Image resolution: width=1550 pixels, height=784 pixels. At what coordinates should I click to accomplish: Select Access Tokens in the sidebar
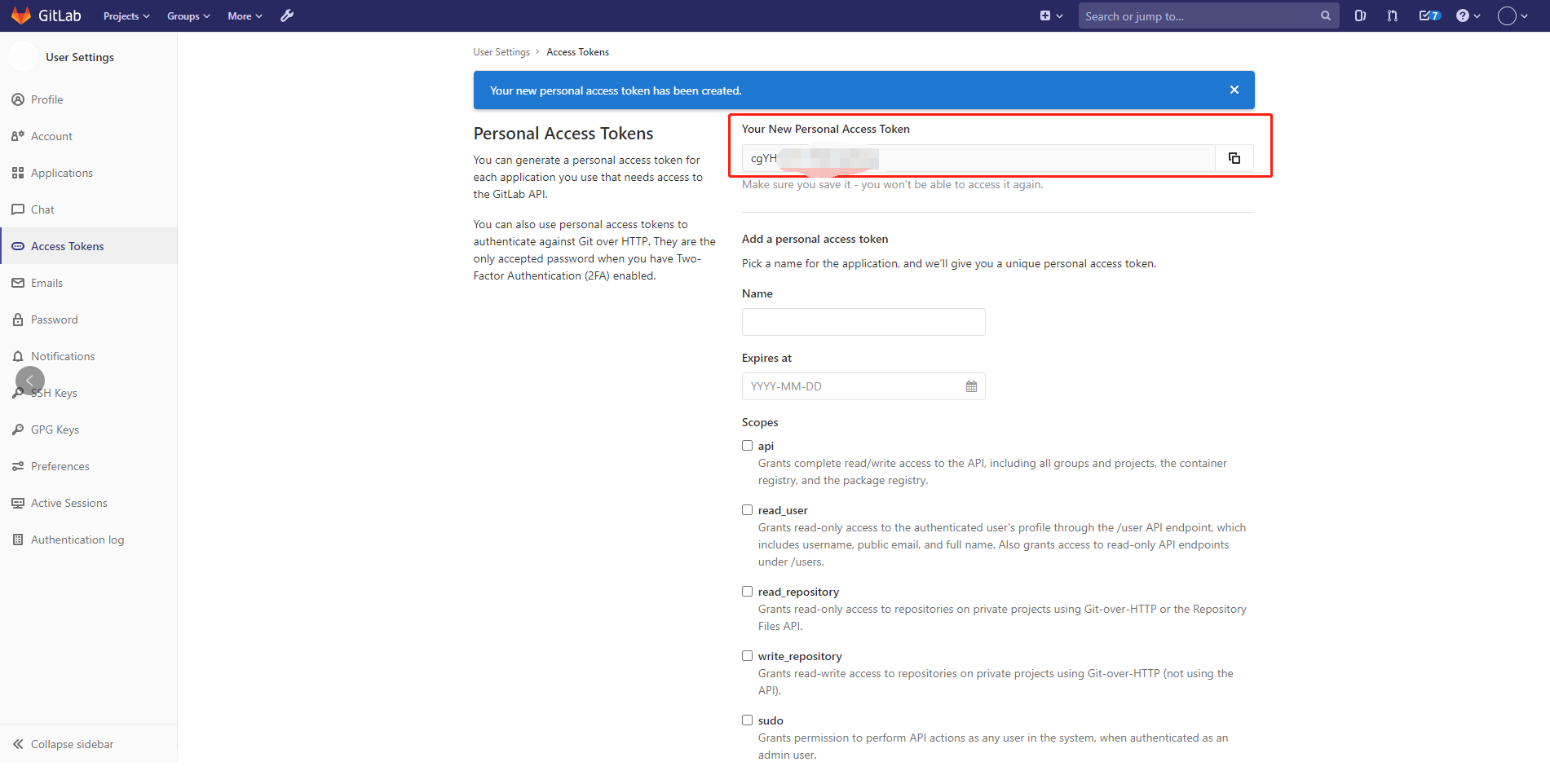click(x=88, y=246)
